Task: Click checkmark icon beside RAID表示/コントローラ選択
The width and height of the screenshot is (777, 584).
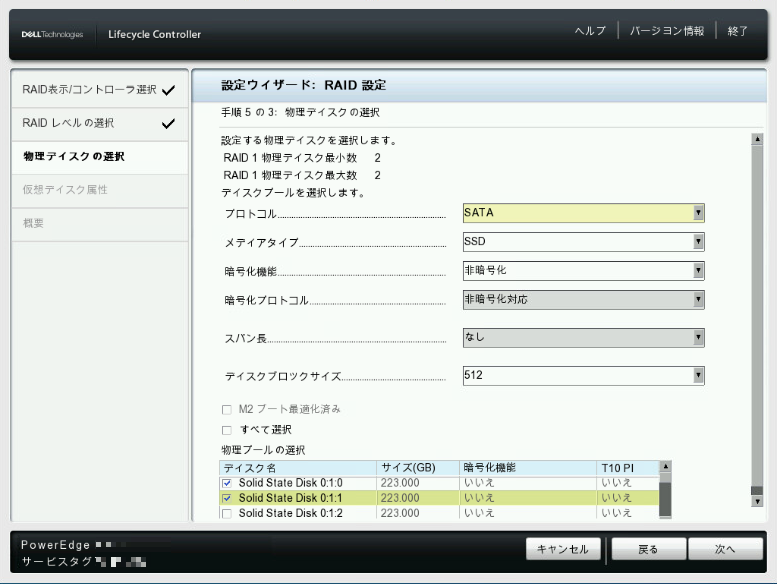Action: point(168,90)
